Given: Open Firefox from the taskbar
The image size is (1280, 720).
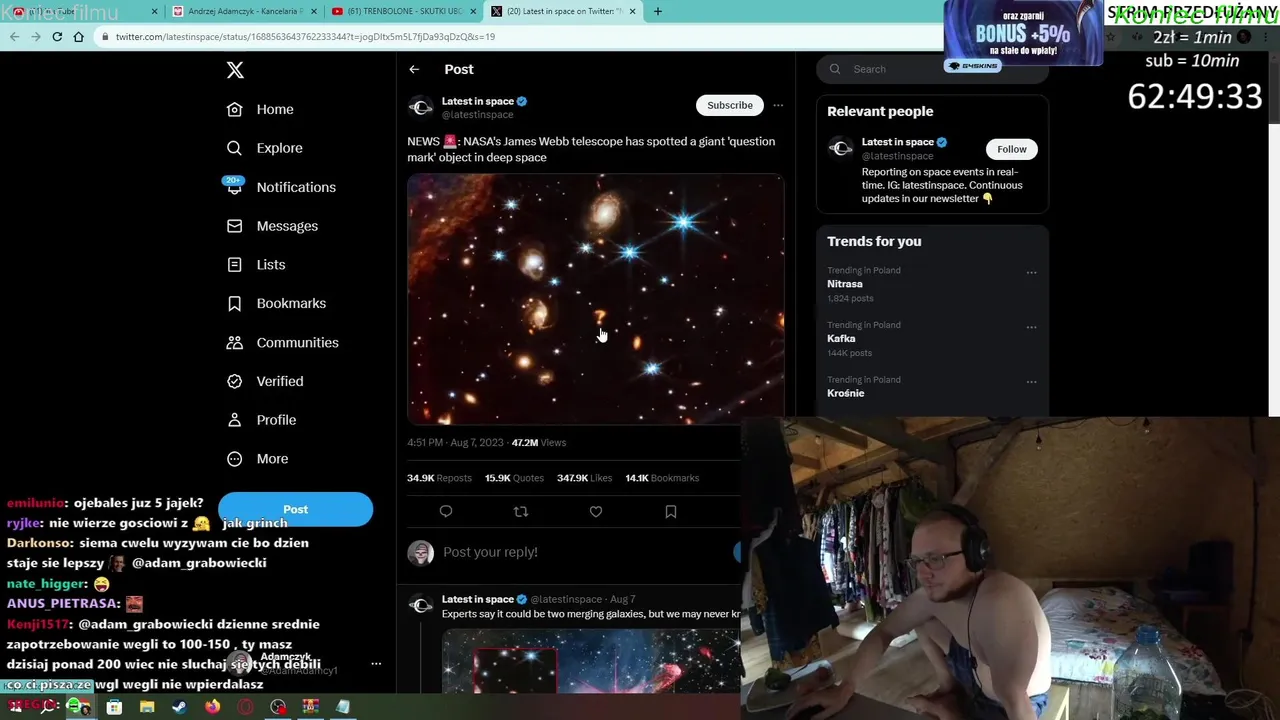Looking at the screenshot, I should point(212,707).
